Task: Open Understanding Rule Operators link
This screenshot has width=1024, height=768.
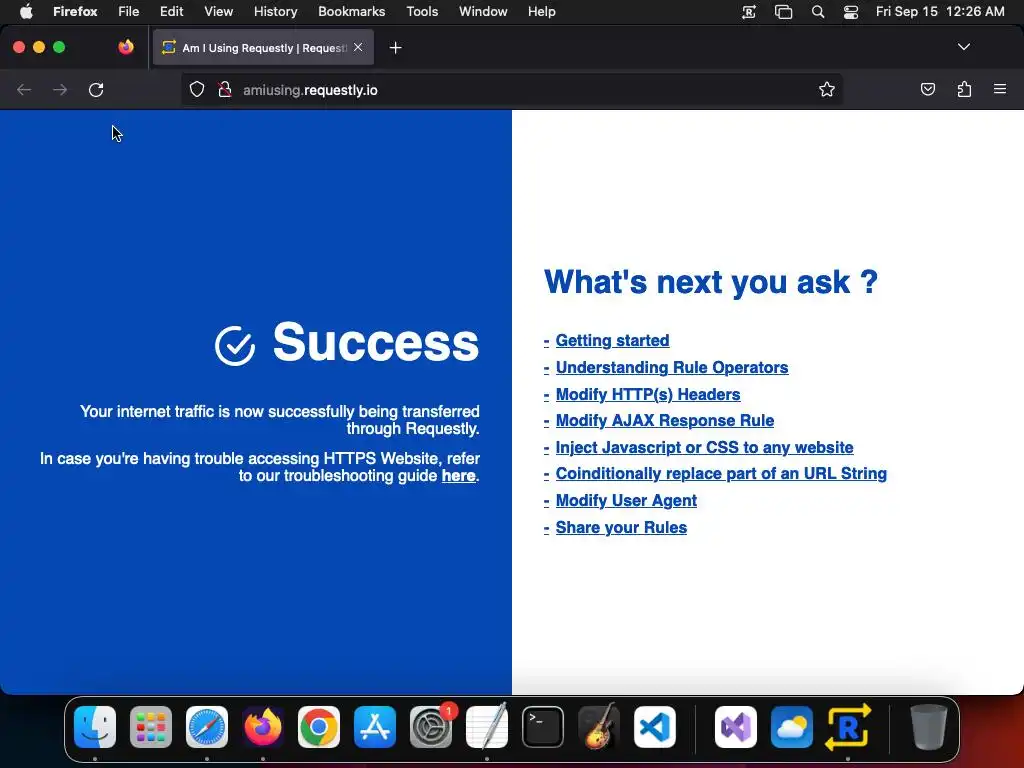Action: coord(671,368)
